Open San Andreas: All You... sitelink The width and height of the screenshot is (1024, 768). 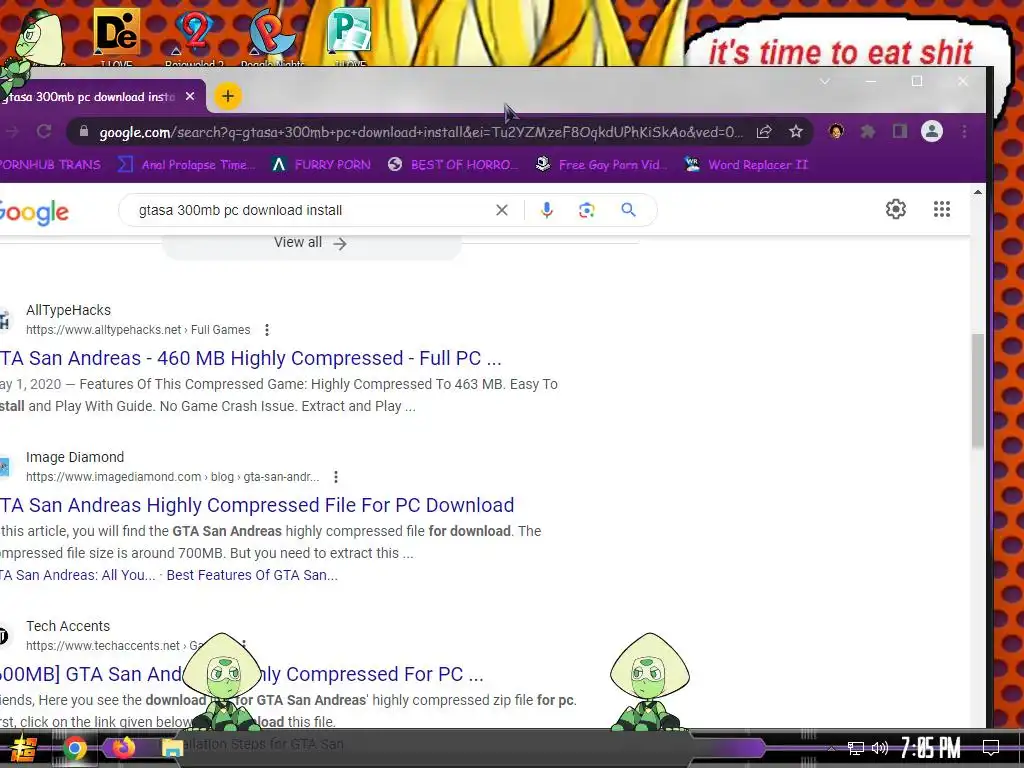(x=78, y=575)
